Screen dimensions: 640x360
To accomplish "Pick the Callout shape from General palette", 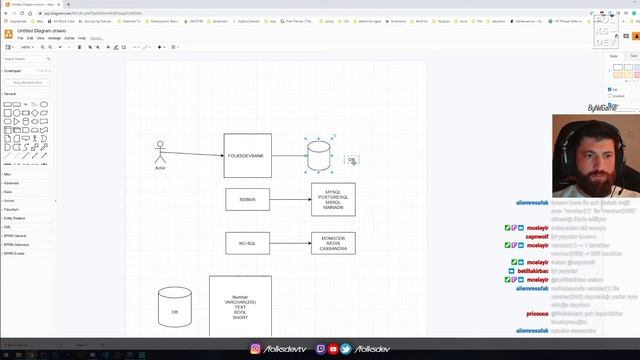I will click(26, 138).
